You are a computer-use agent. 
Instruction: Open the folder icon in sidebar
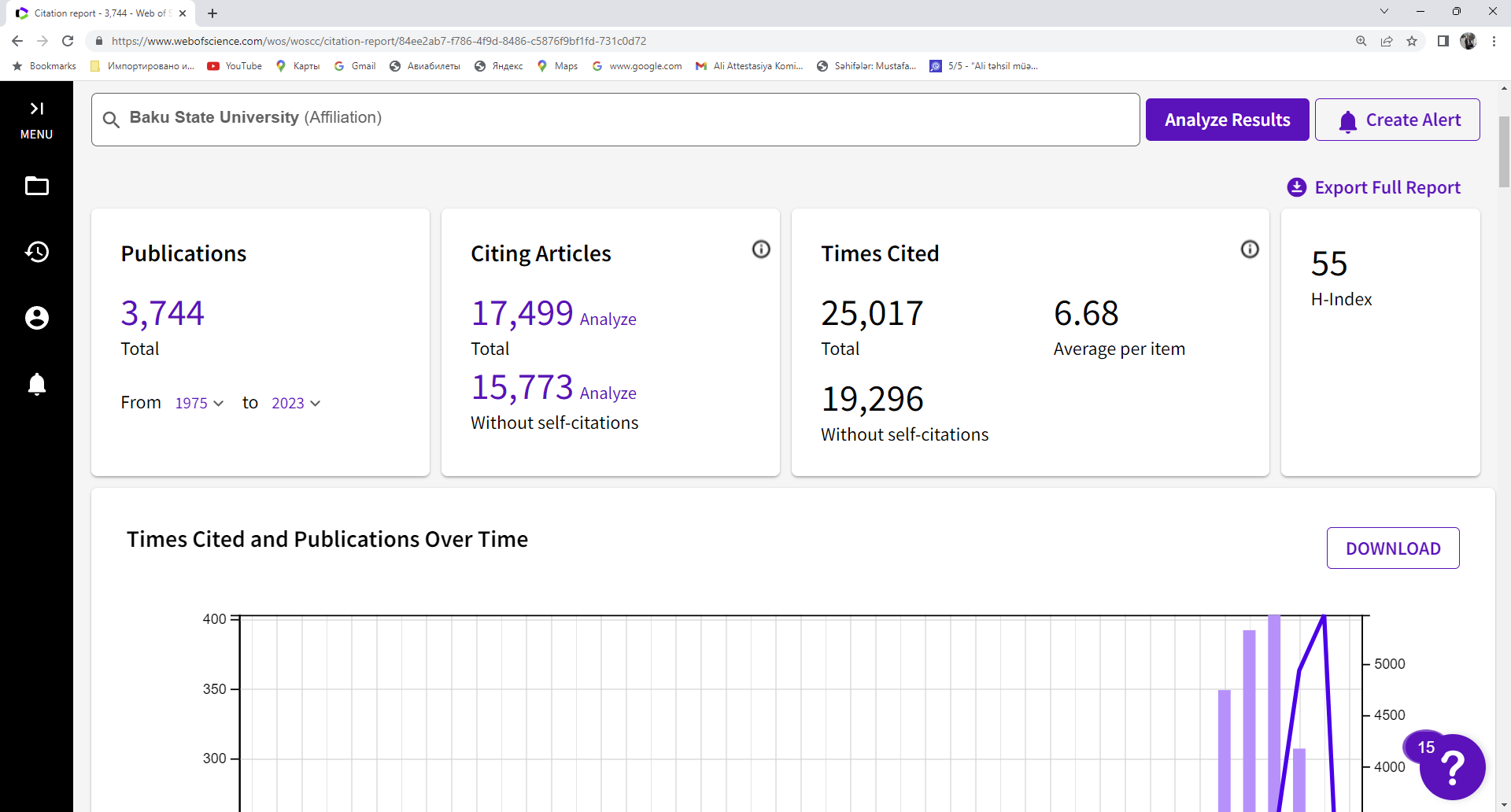pos(37,186)
